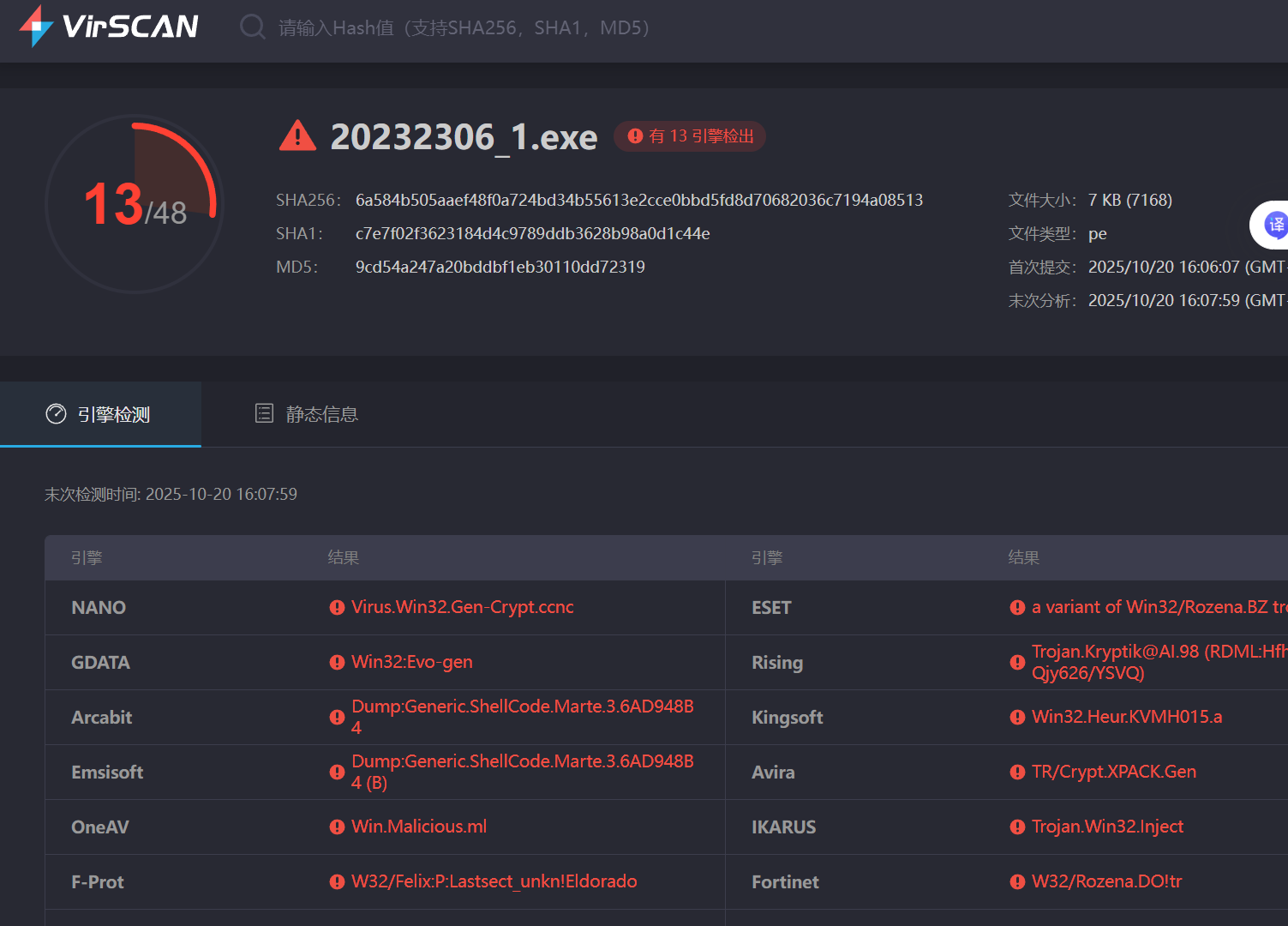
Task: Click the gauge icon in 引擎检测 tab
Action: click(56, 414)
